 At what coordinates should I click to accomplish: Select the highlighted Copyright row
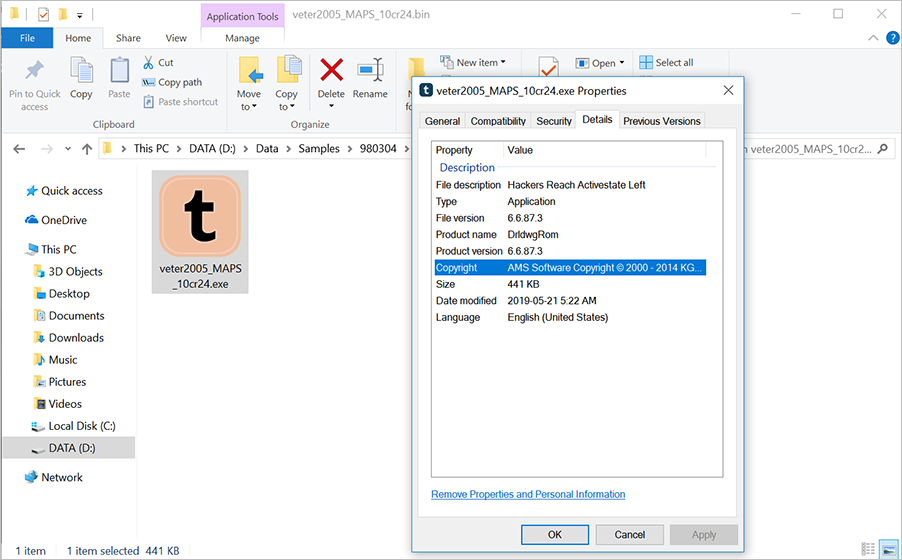click(x=570, y=268)
